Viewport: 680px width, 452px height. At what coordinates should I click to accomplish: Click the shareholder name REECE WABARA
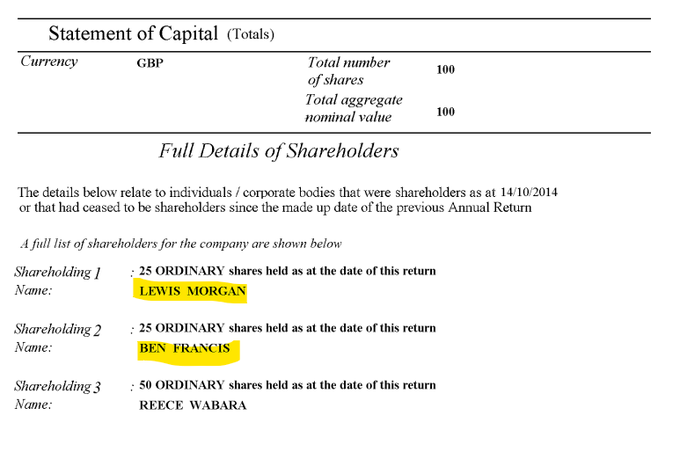coord(193,405)
